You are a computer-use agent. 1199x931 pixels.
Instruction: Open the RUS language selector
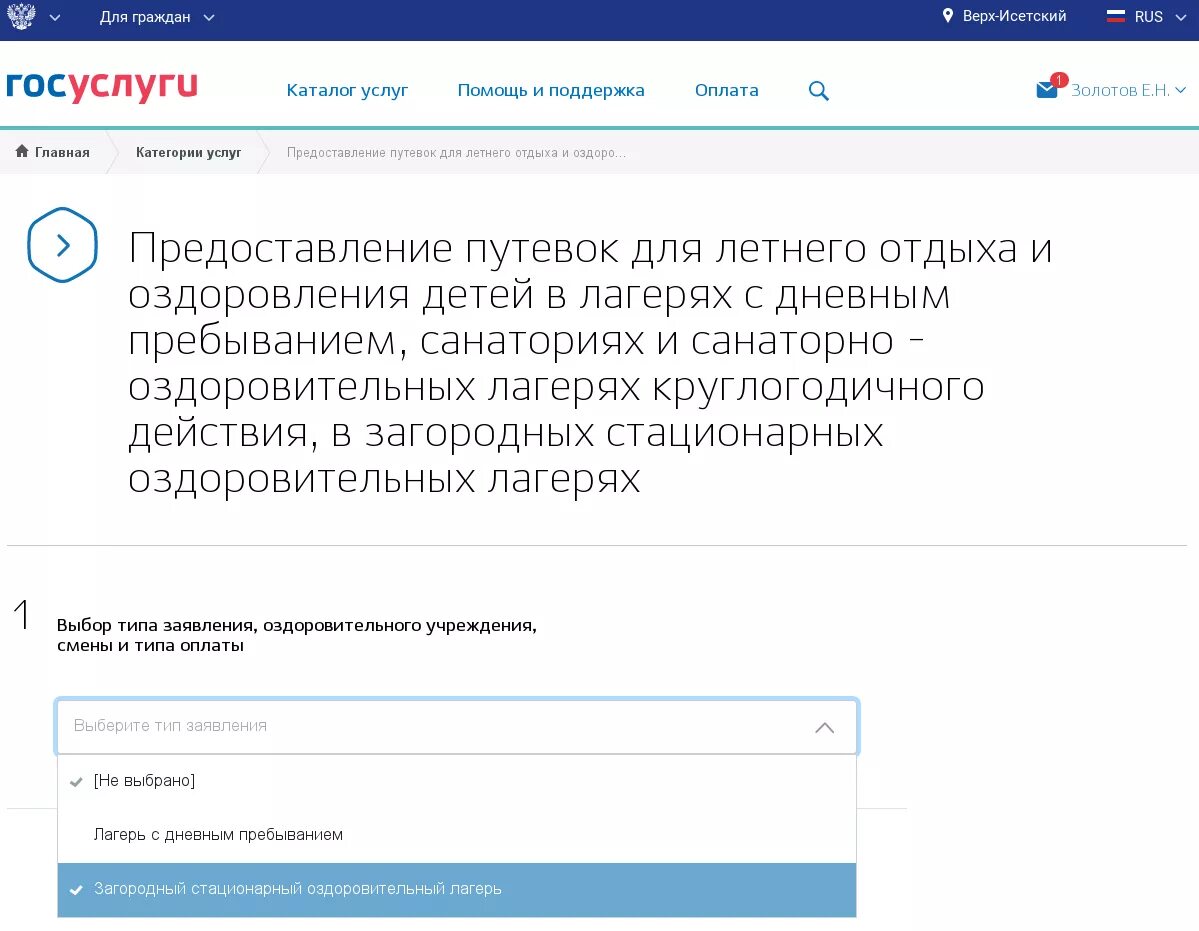[1146, 16]
